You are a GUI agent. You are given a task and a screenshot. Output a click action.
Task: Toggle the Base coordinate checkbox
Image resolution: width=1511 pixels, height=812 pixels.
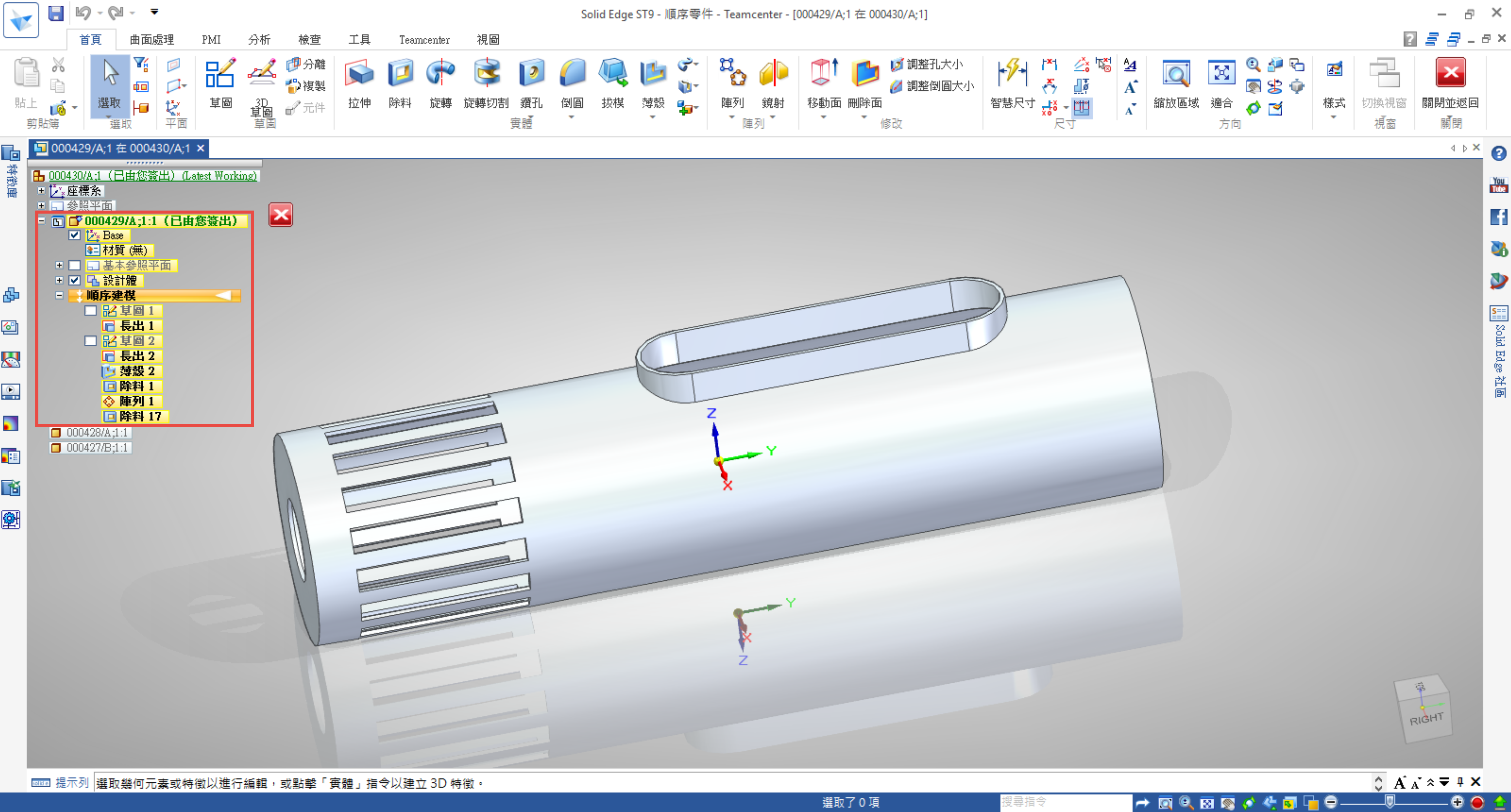[75, 235]
